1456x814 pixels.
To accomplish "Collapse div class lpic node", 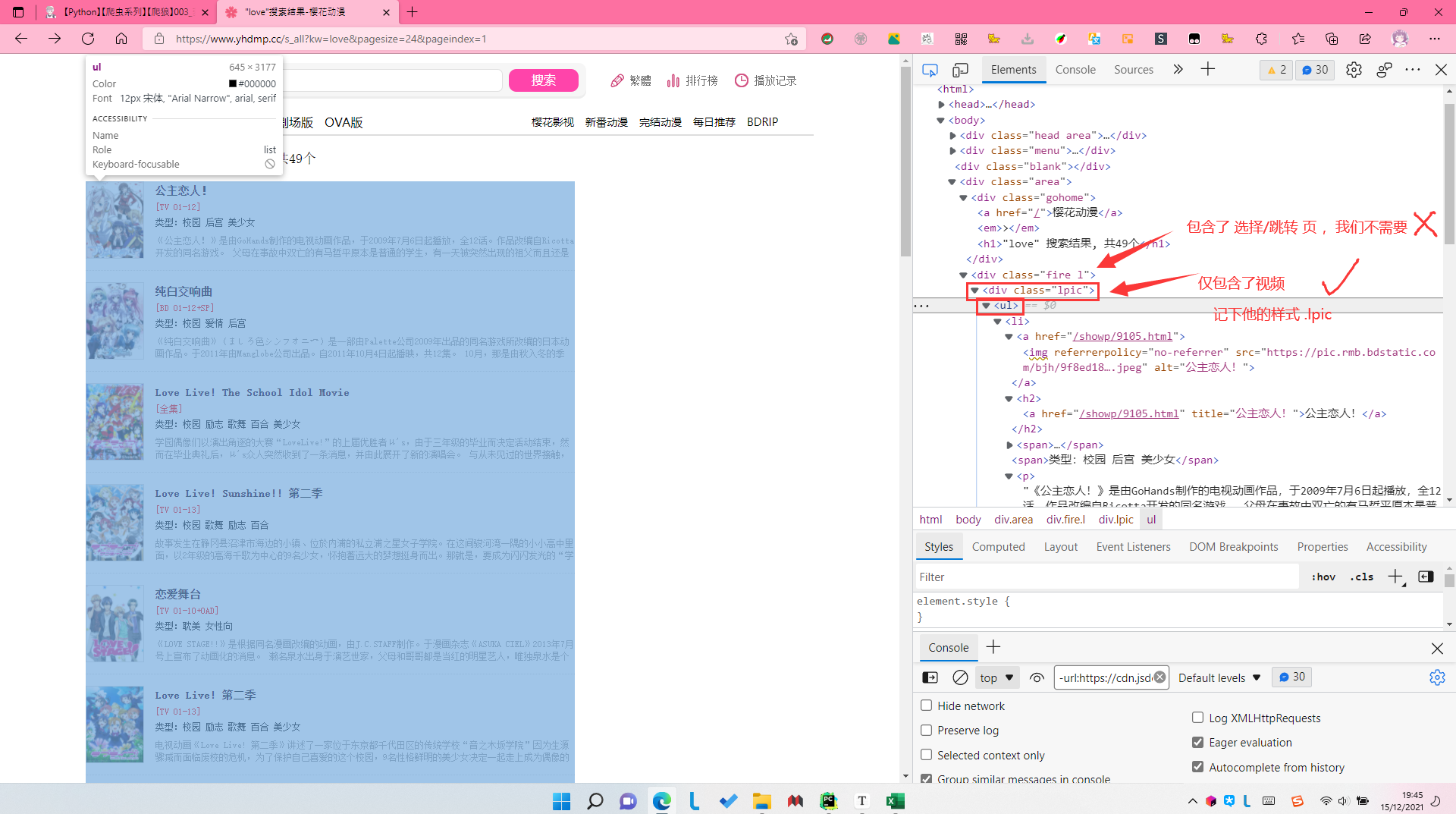I will (x=975, y=291).
